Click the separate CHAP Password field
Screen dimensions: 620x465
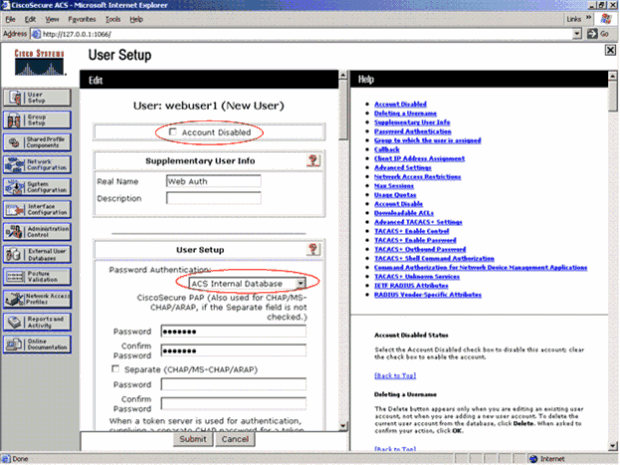pos(233,384)
